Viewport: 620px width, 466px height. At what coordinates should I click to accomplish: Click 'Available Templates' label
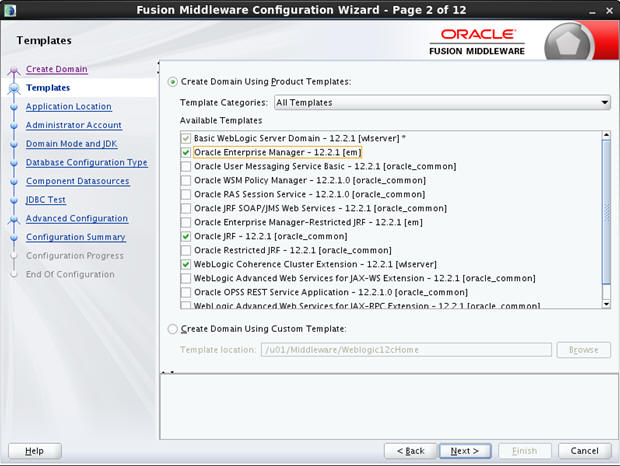coord(221,121)
